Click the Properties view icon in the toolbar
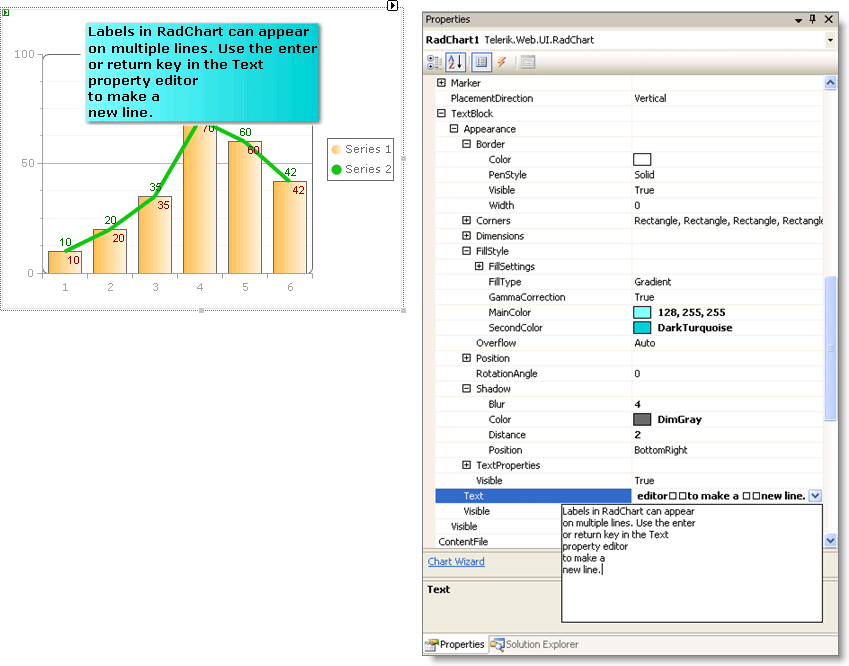This screenshot has width=849, height=666. [x=481, y=62]
